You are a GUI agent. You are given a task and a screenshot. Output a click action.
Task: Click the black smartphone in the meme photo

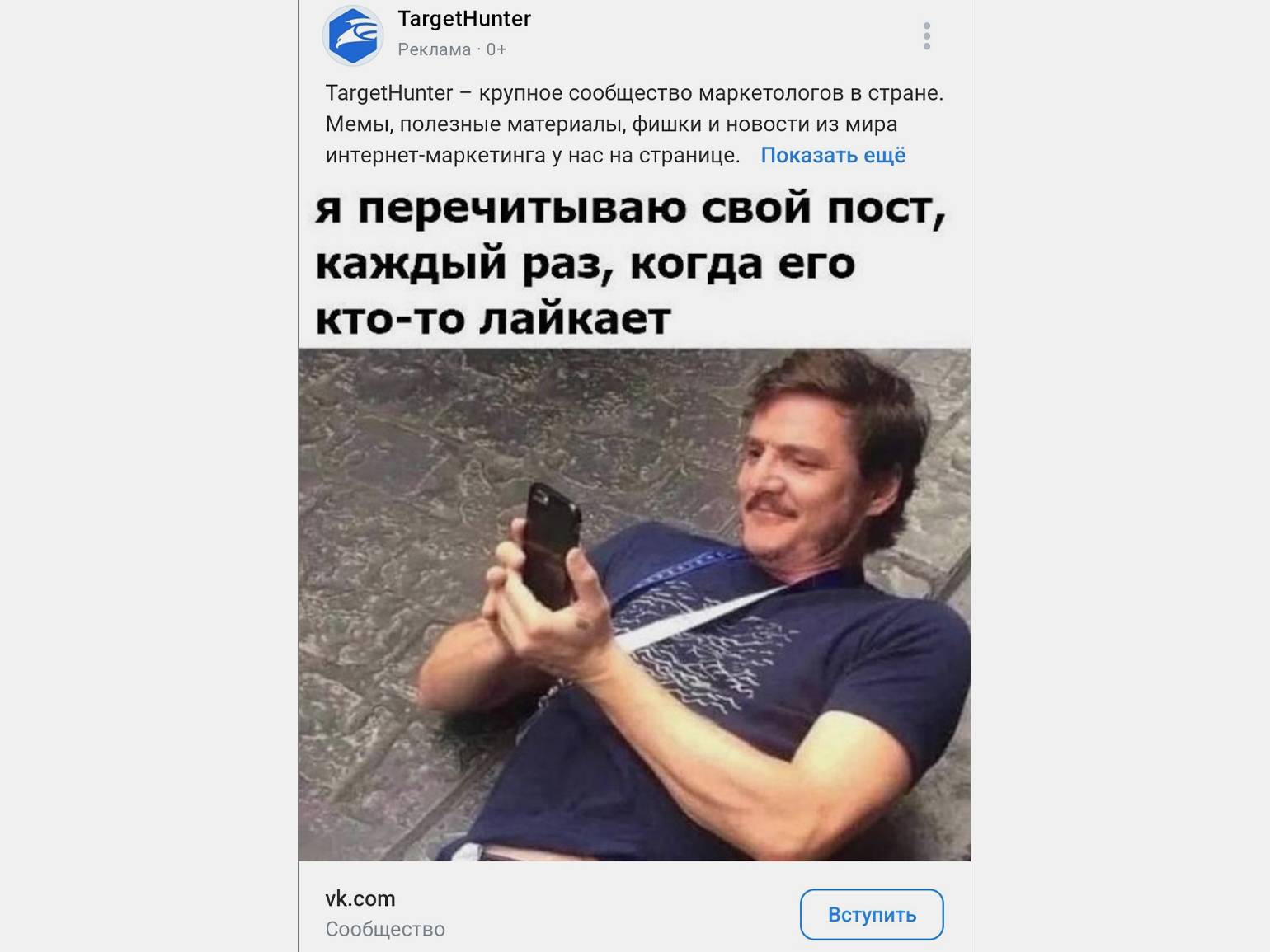point(551,546)
